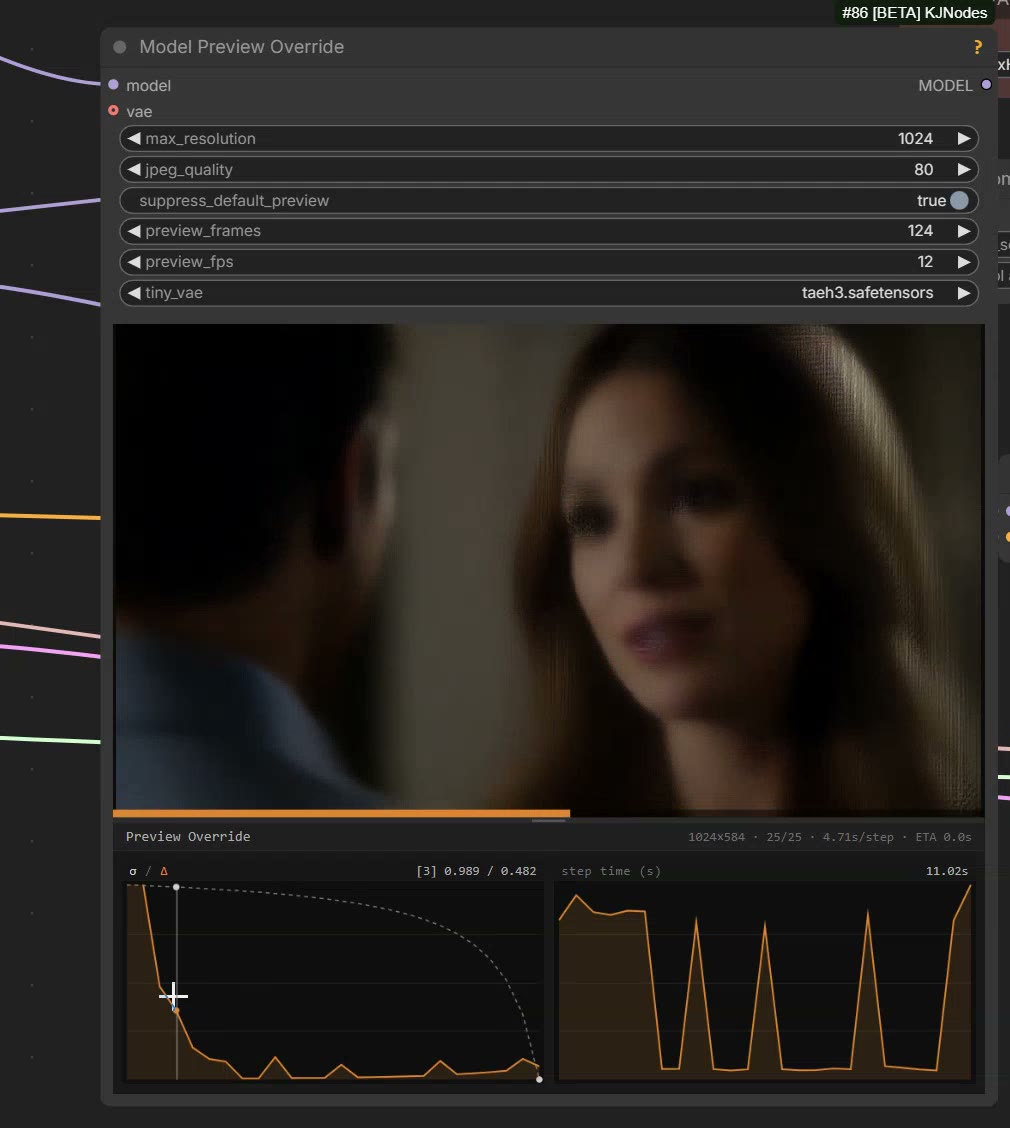1010x1128 pixels.
Task: Click the "step time (s)" label
Action: point(611,871)
